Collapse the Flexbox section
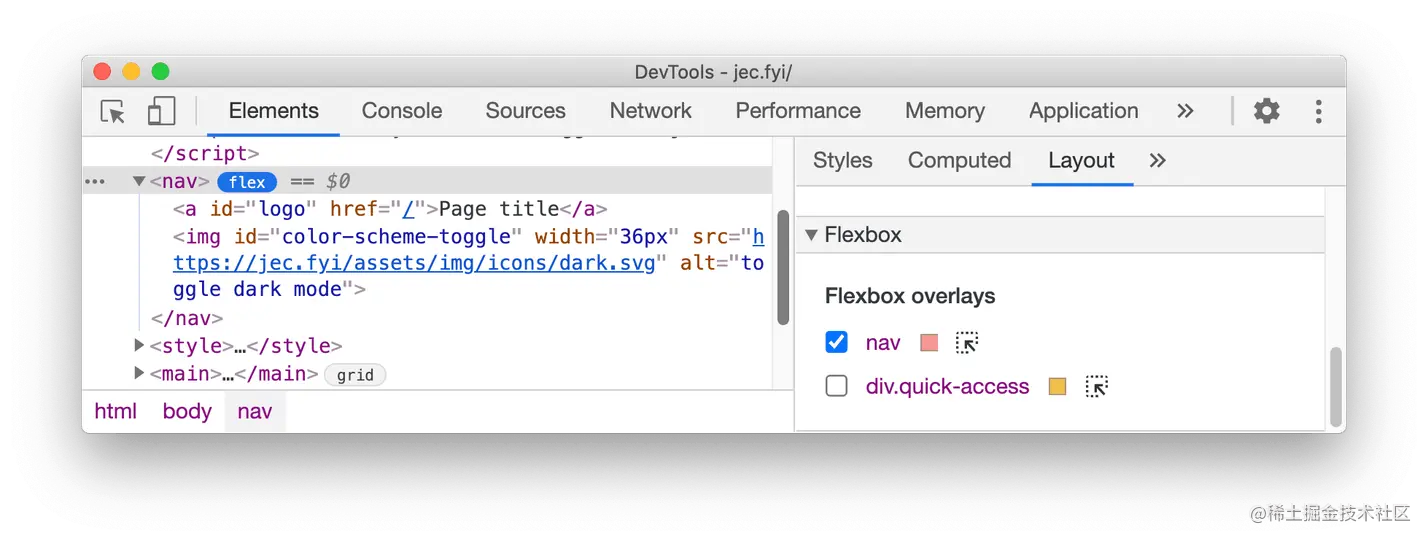The width and height of the screenshot is (1428, 541). tap(811, 235)
